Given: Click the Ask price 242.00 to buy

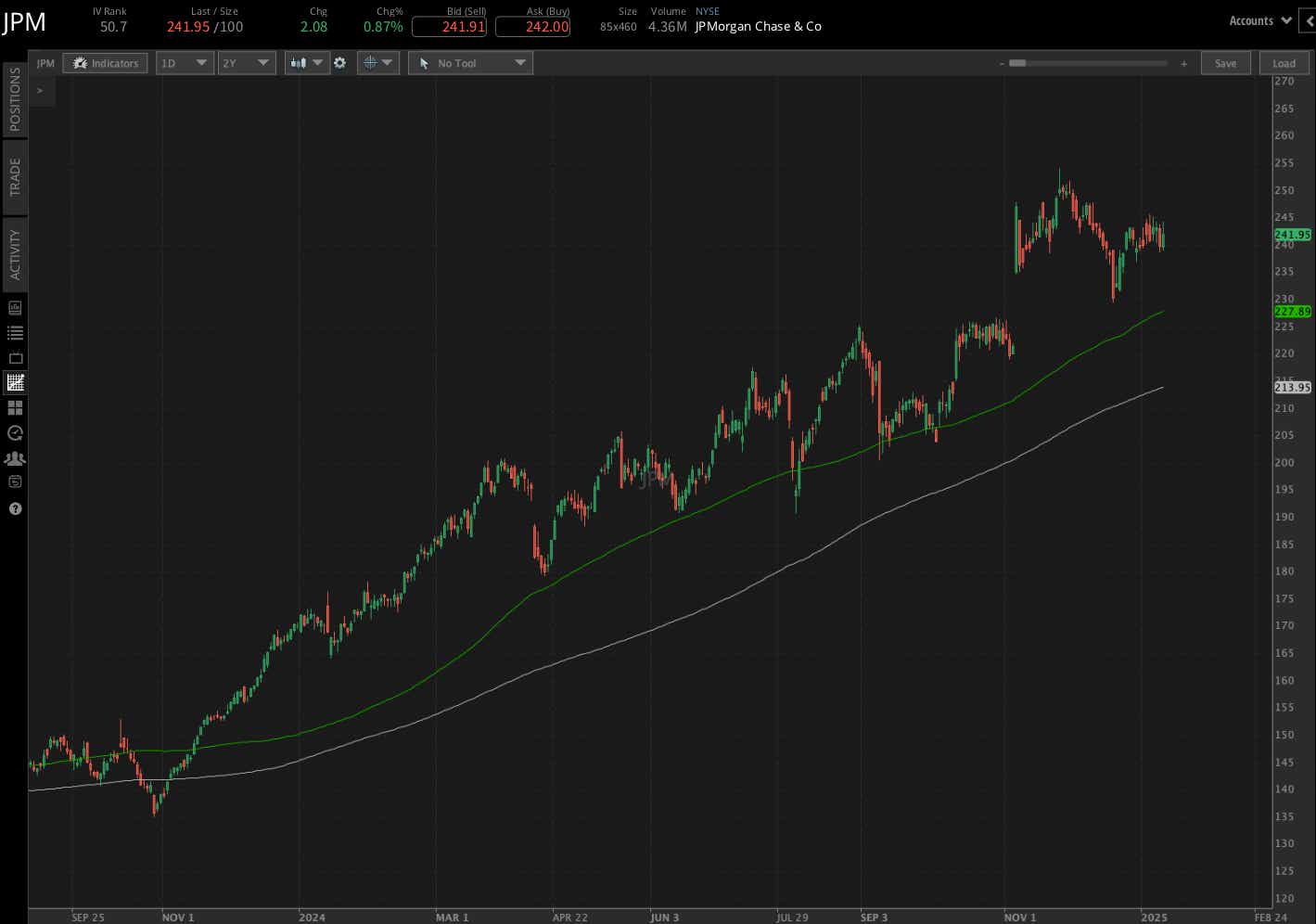Looking at the screenshot, I should (x=532, y=27).
